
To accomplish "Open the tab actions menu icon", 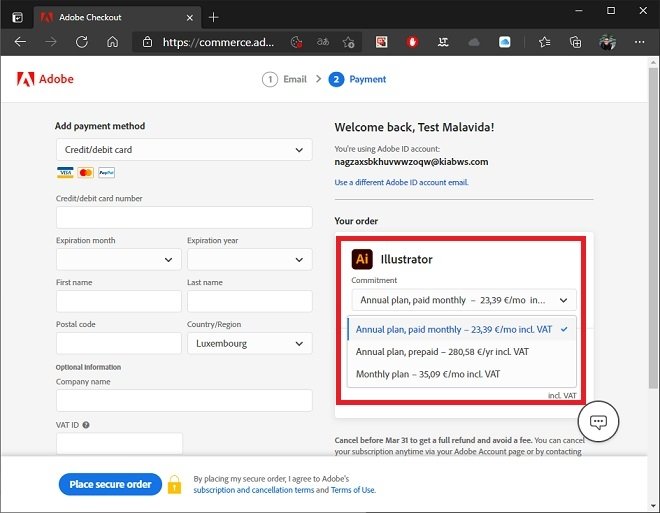I will 17,17.
